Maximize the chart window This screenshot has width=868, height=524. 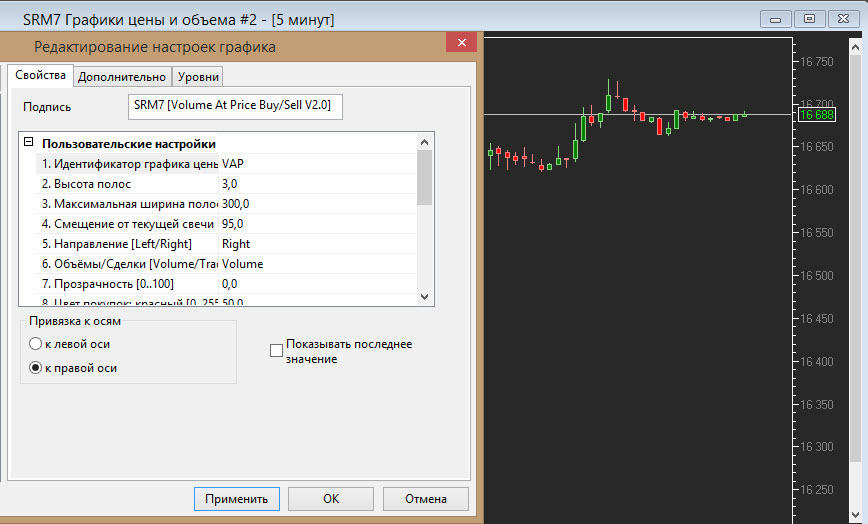809,18
